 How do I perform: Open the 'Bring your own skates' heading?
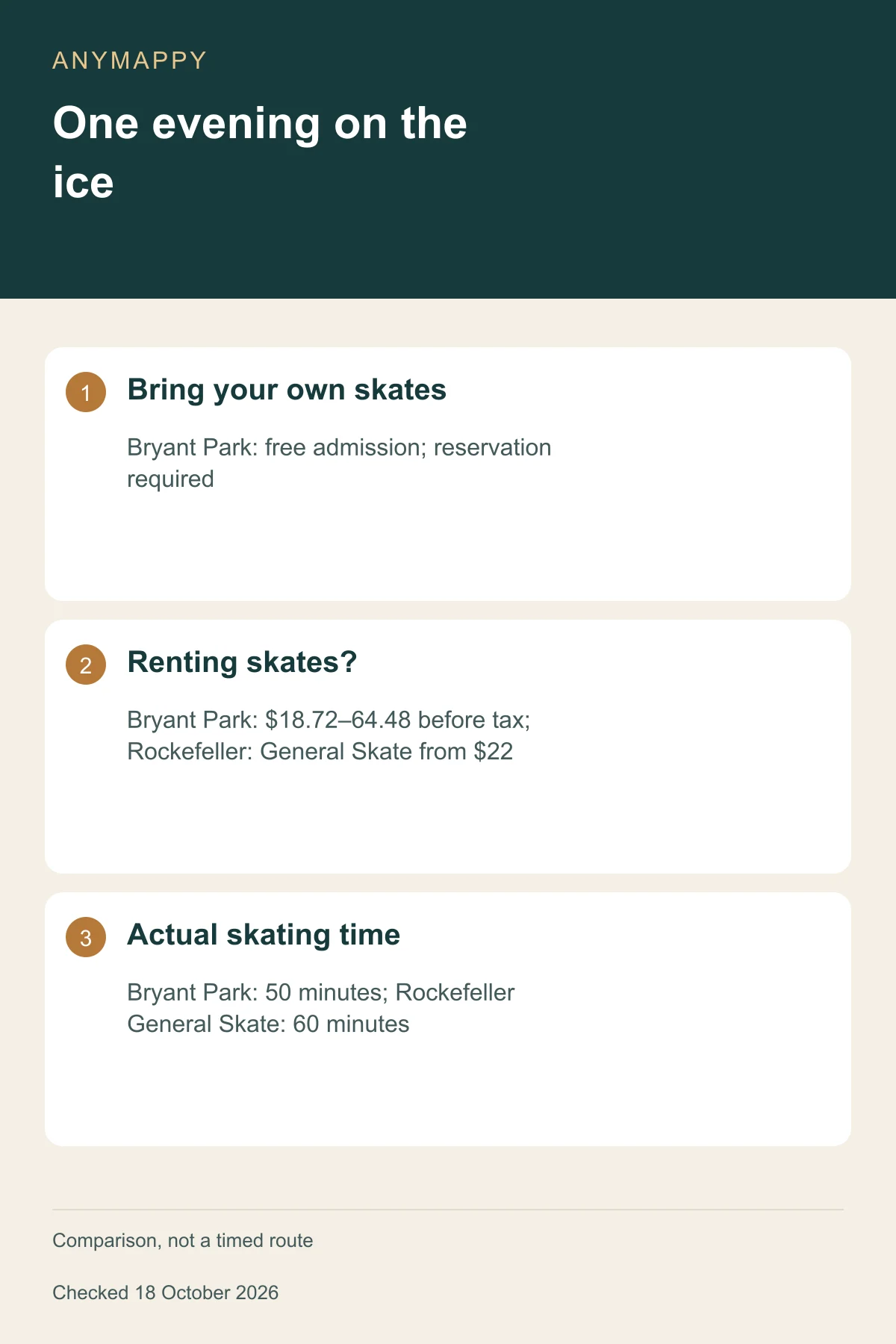(x=287, y=390)
